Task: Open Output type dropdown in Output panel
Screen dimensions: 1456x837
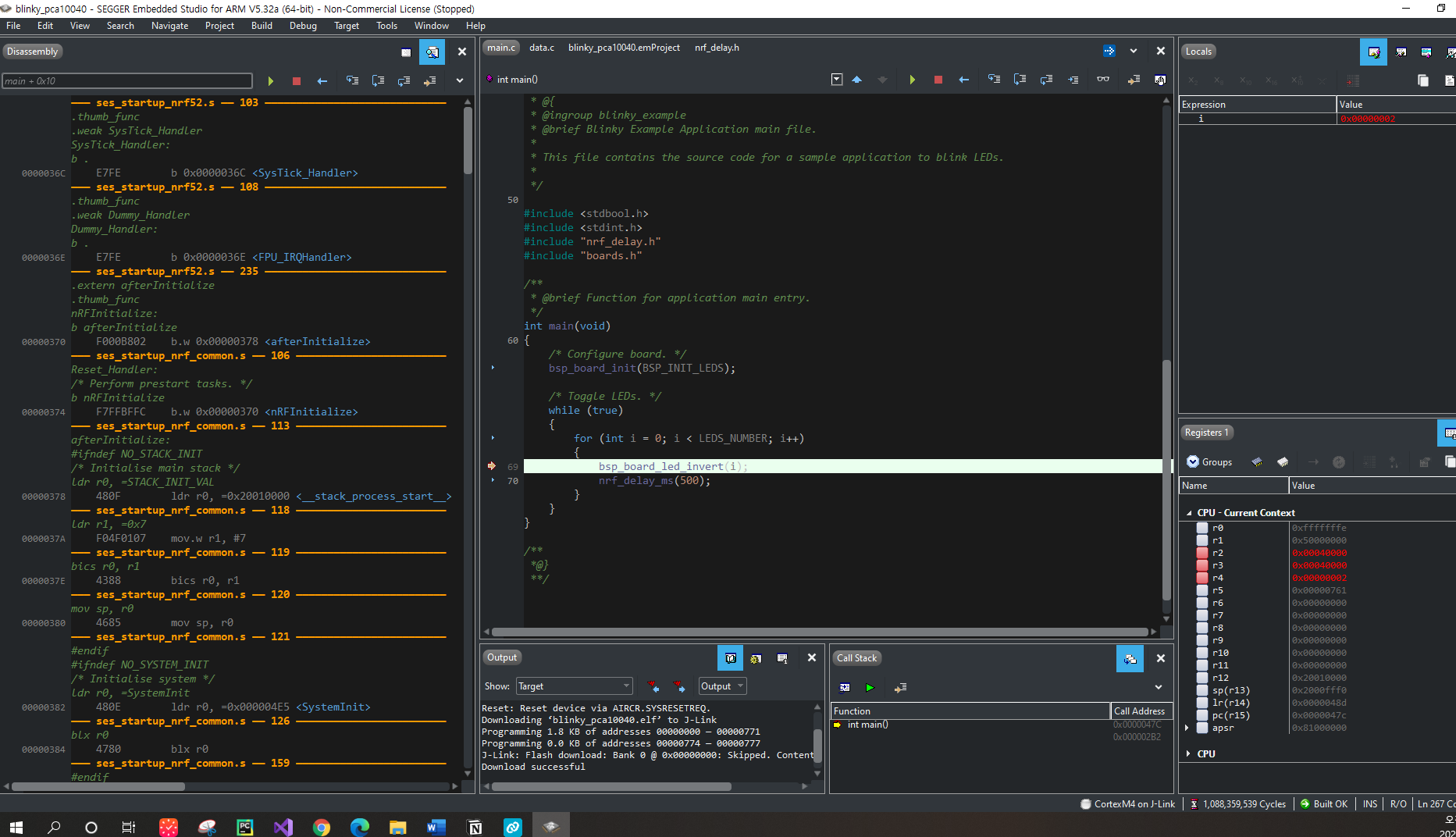Action: [722, 686]
